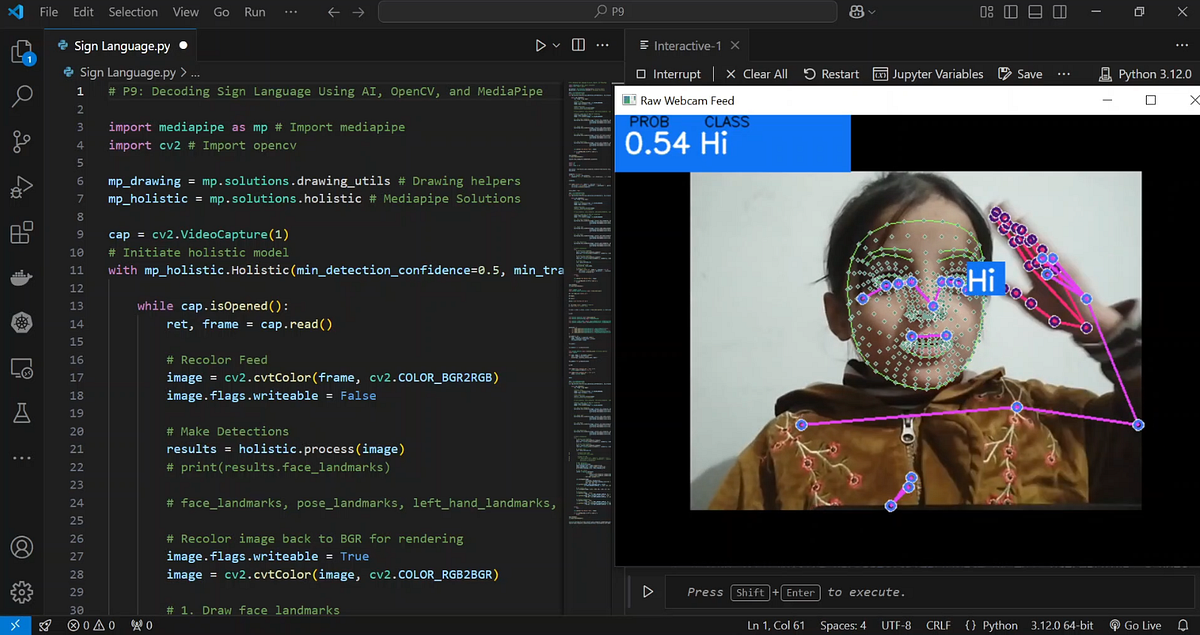Open the profile dropdown in title bar
This screenshot has height=635, width=1200.
tap(860, 12)
